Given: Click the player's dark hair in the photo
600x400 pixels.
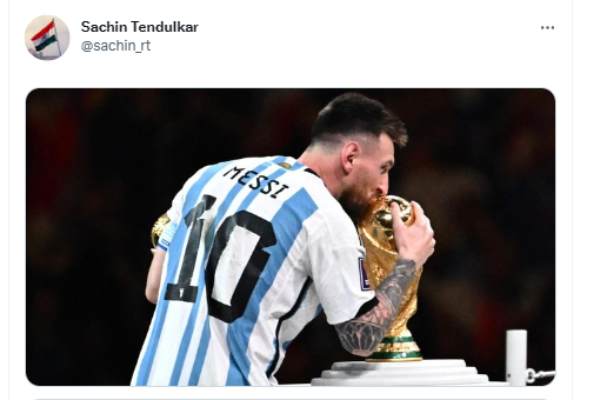Looking at the screenshot, I should coord(356,117).
